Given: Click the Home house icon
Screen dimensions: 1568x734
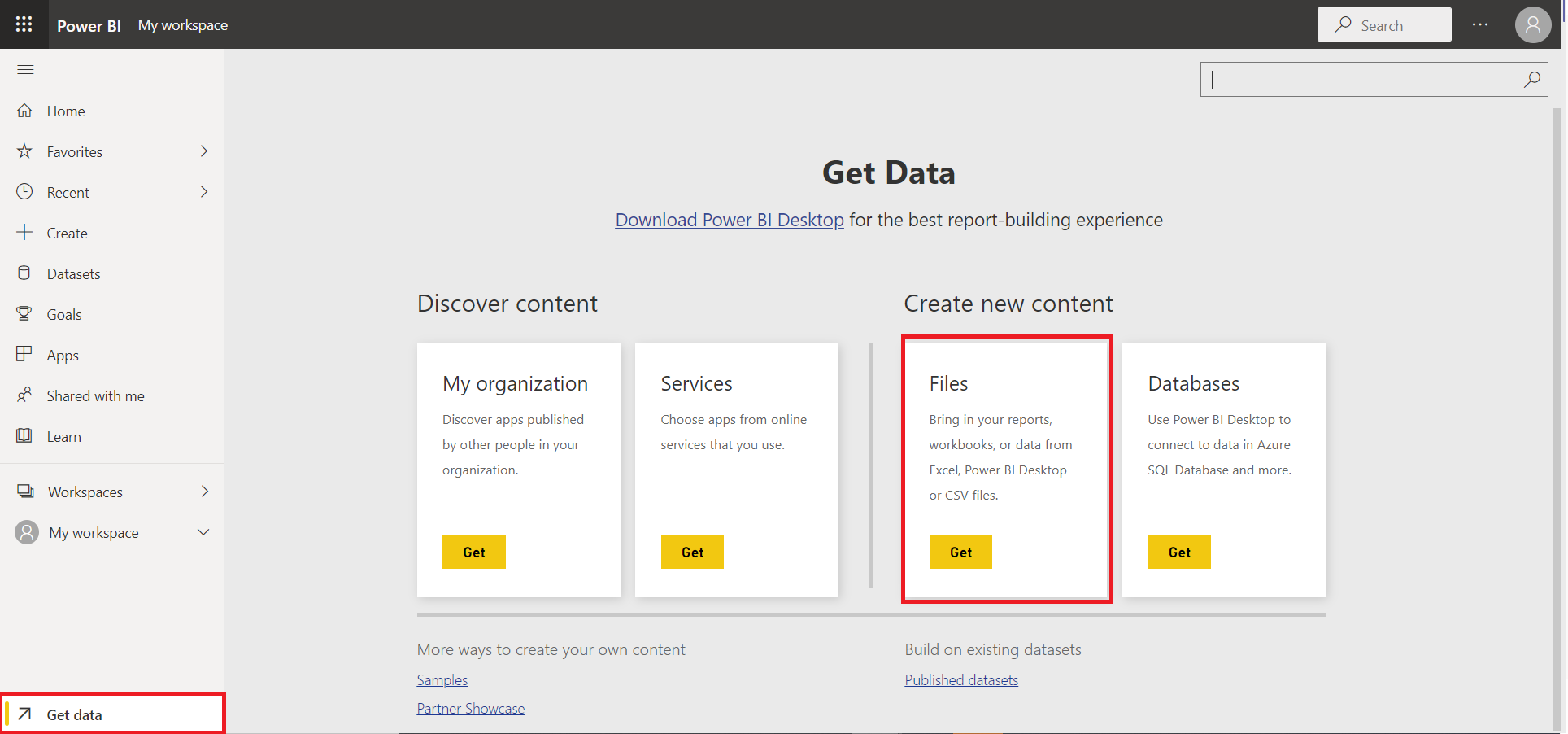Looking at the screenshot, I should (24, 111).
